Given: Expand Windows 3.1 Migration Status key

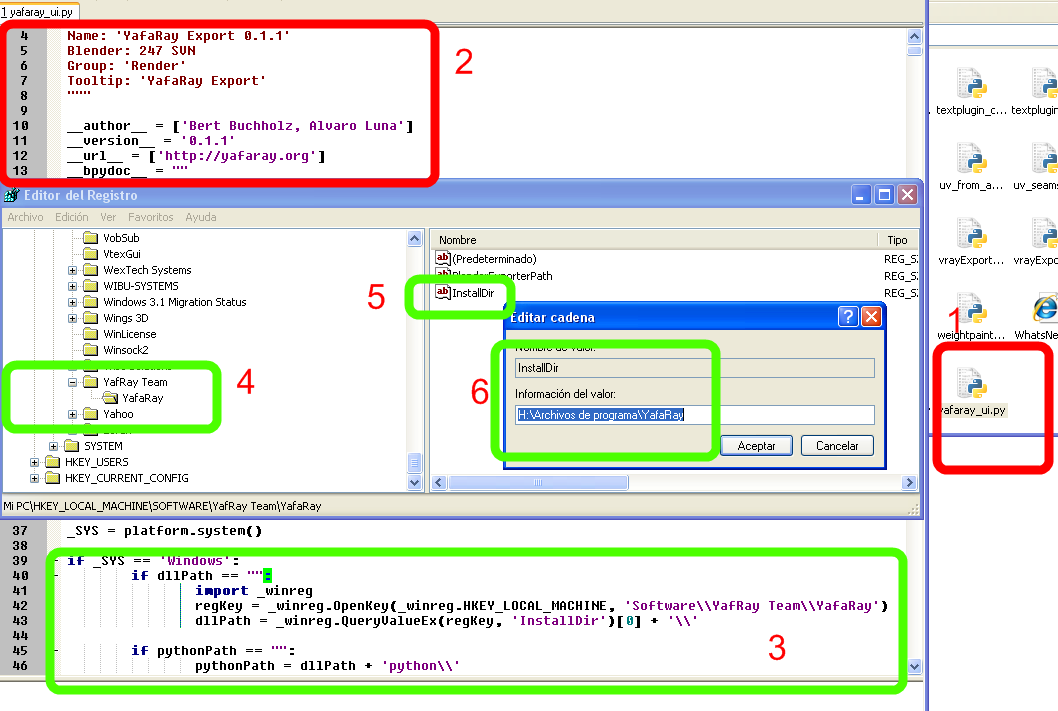Looking at the screenshot, I should tap(72, 302).
